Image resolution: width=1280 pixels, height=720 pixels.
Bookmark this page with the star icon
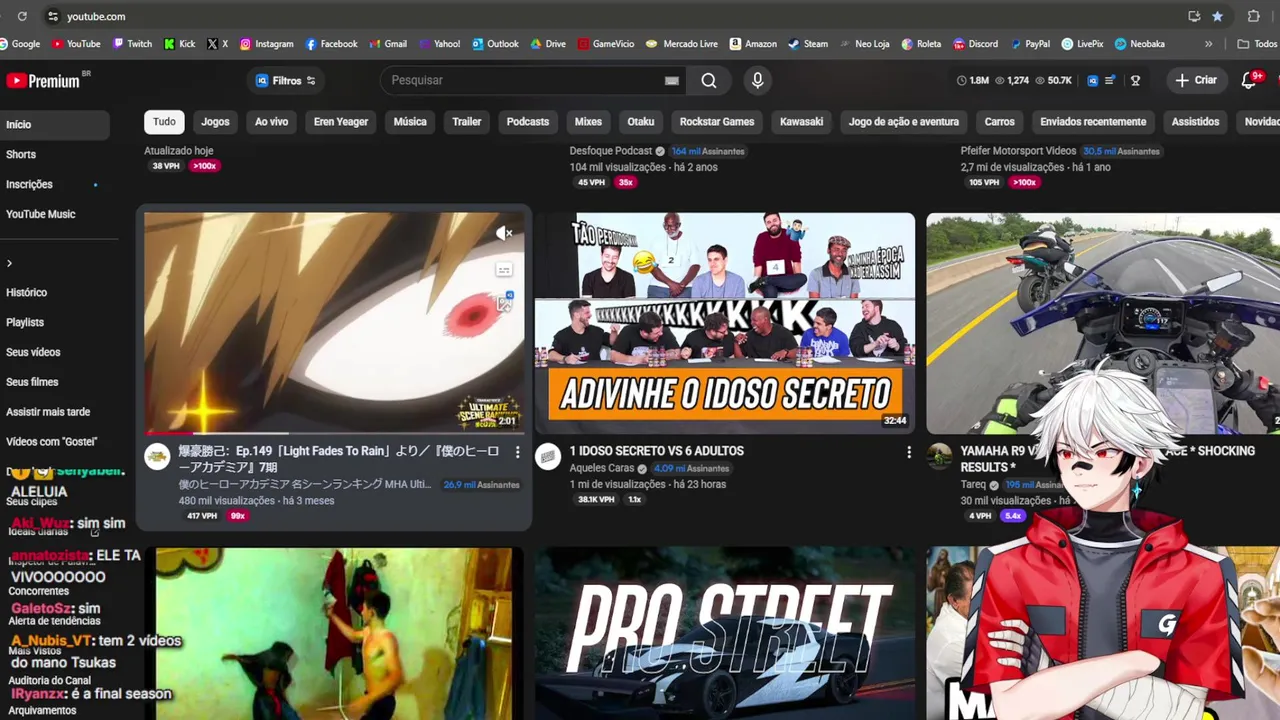click(x=1217, y=16)
